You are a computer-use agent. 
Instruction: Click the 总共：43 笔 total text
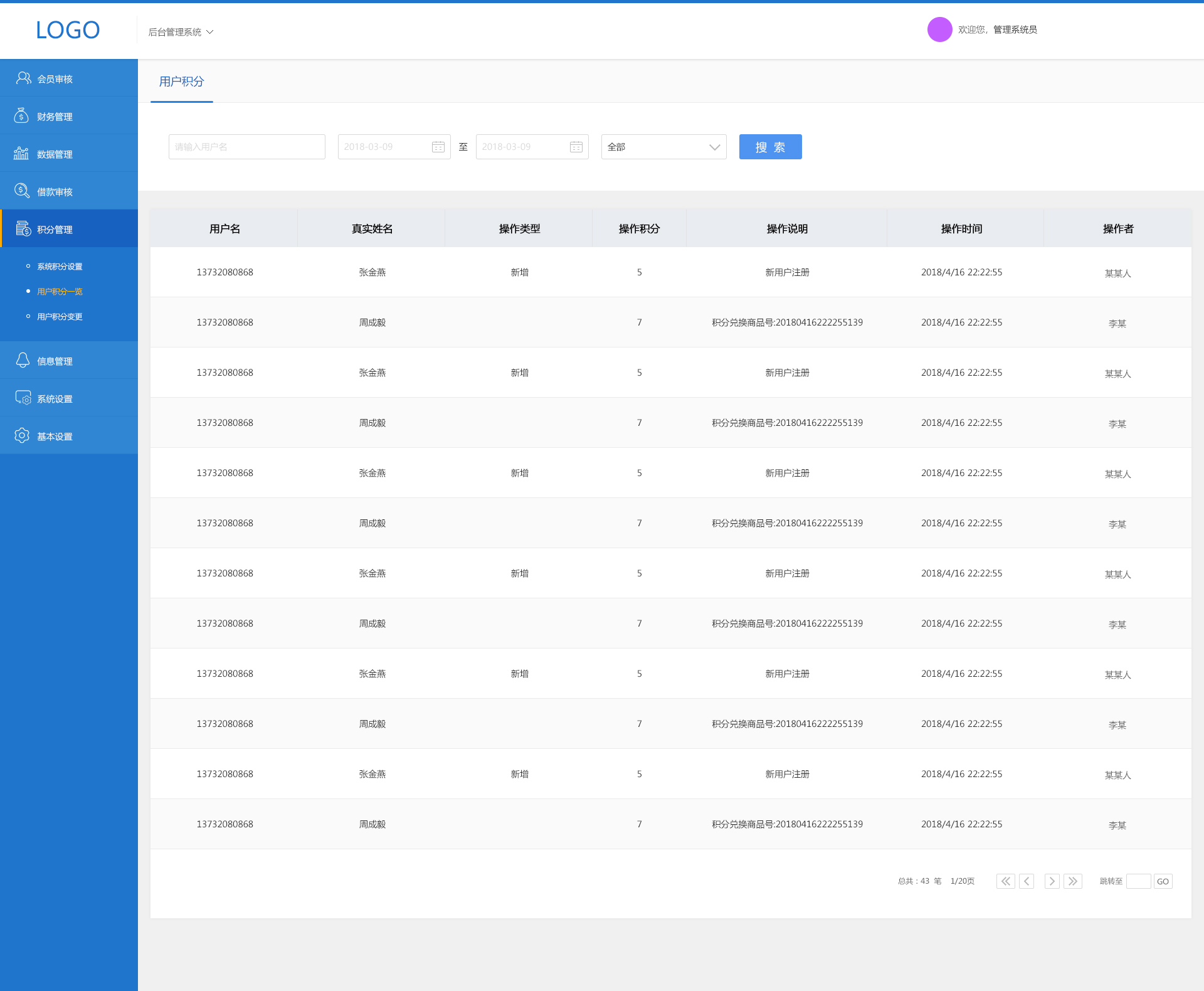coord(919,881)
